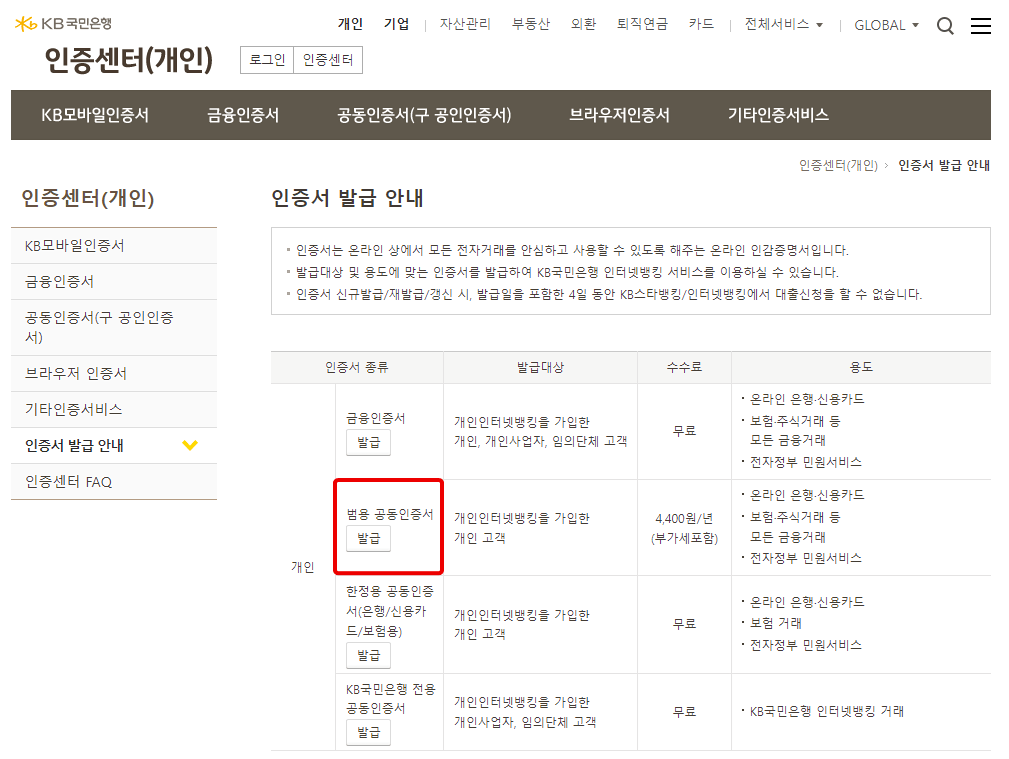Click the 인증센터(개인) sidebar heading
The width and height of the screenshot is (1009, 759).
click(88, 198)
